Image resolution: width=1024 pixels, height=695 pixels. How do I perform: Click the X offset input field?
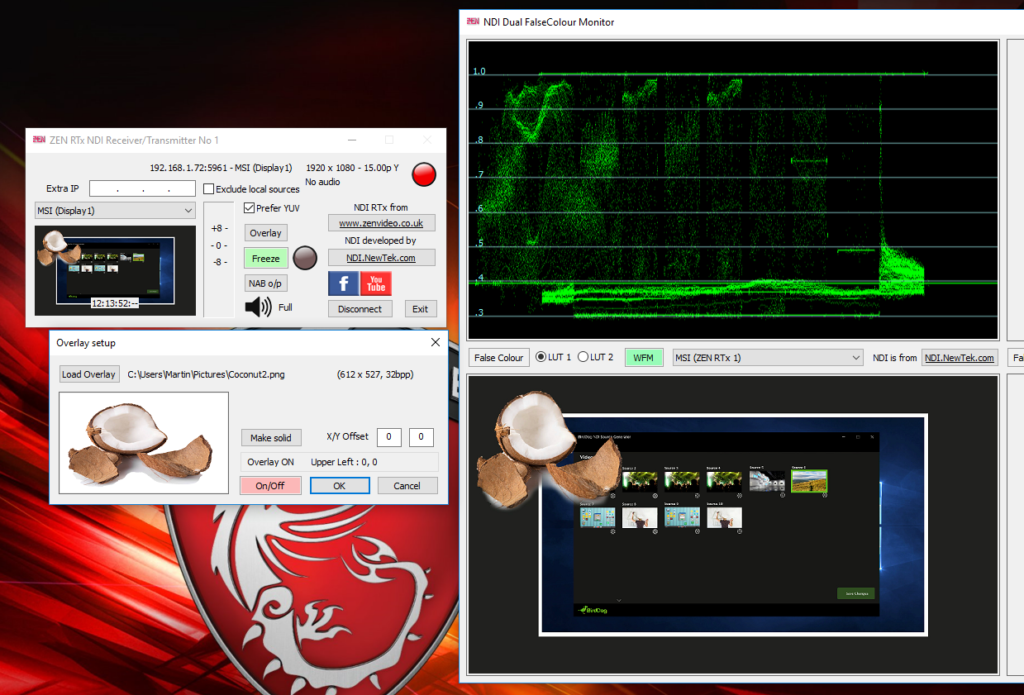(389, 437)
